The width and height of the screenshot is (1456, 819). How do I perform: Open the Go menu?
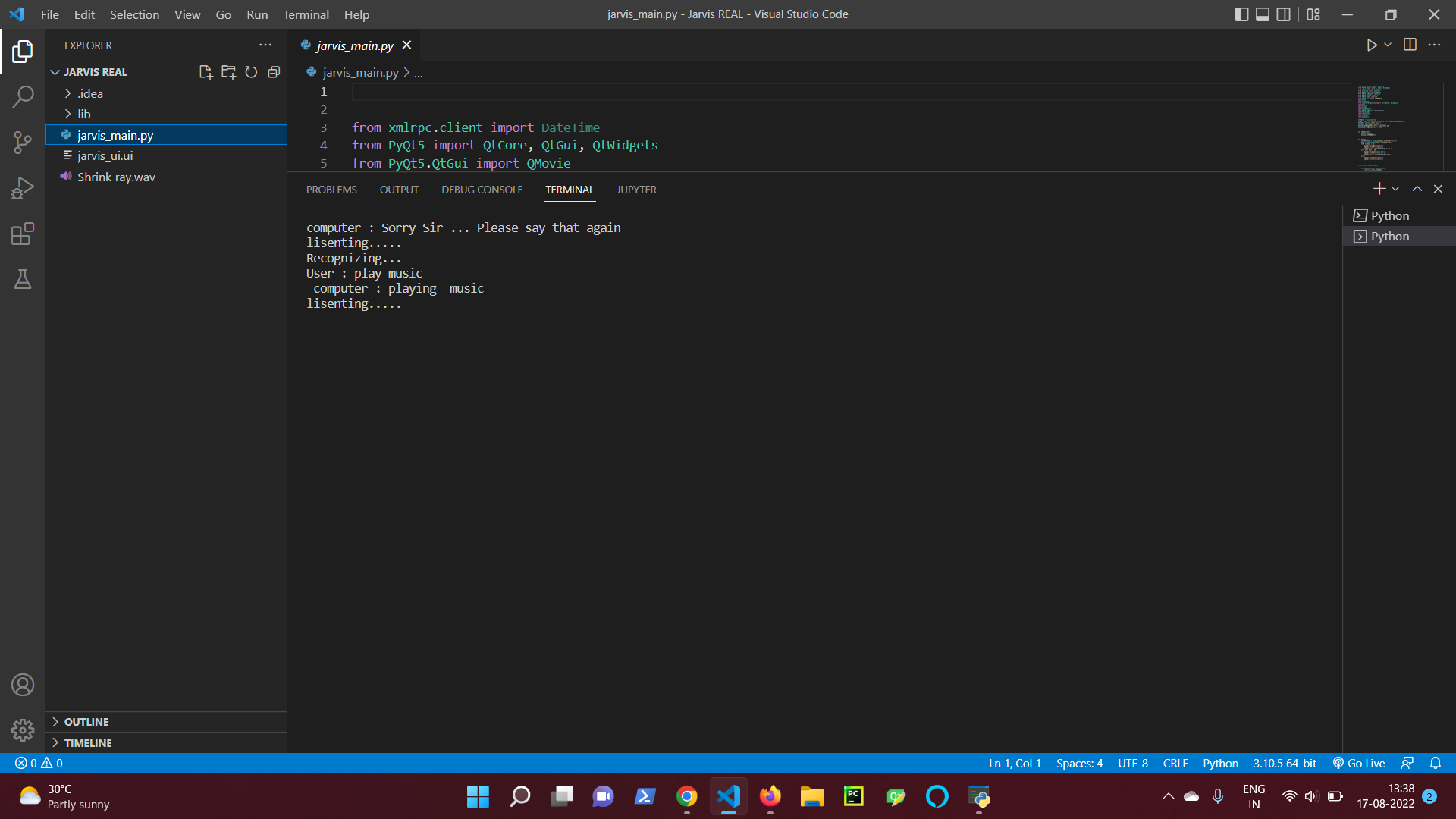click(223, 14)
